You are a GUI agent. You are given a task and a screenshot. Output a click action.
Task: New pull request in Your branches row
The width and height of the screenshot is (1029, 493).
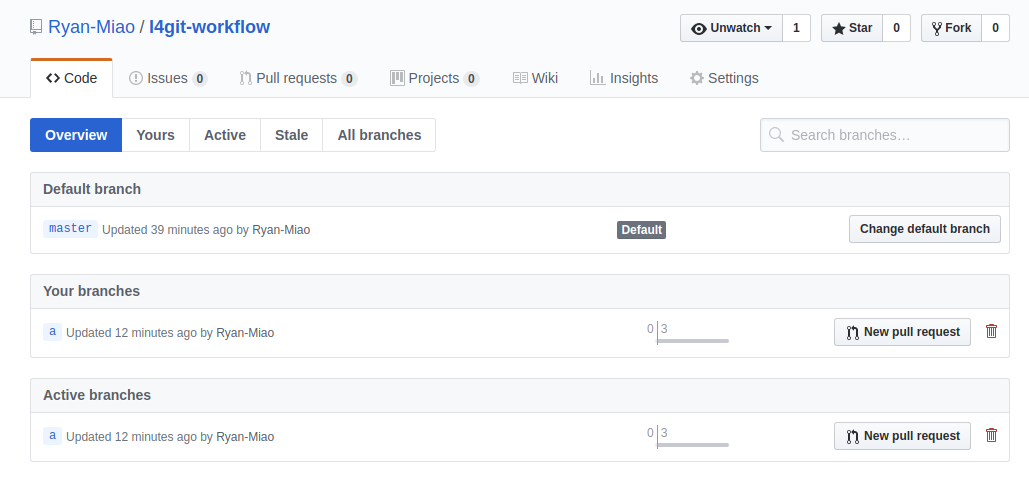coord(902,332)
